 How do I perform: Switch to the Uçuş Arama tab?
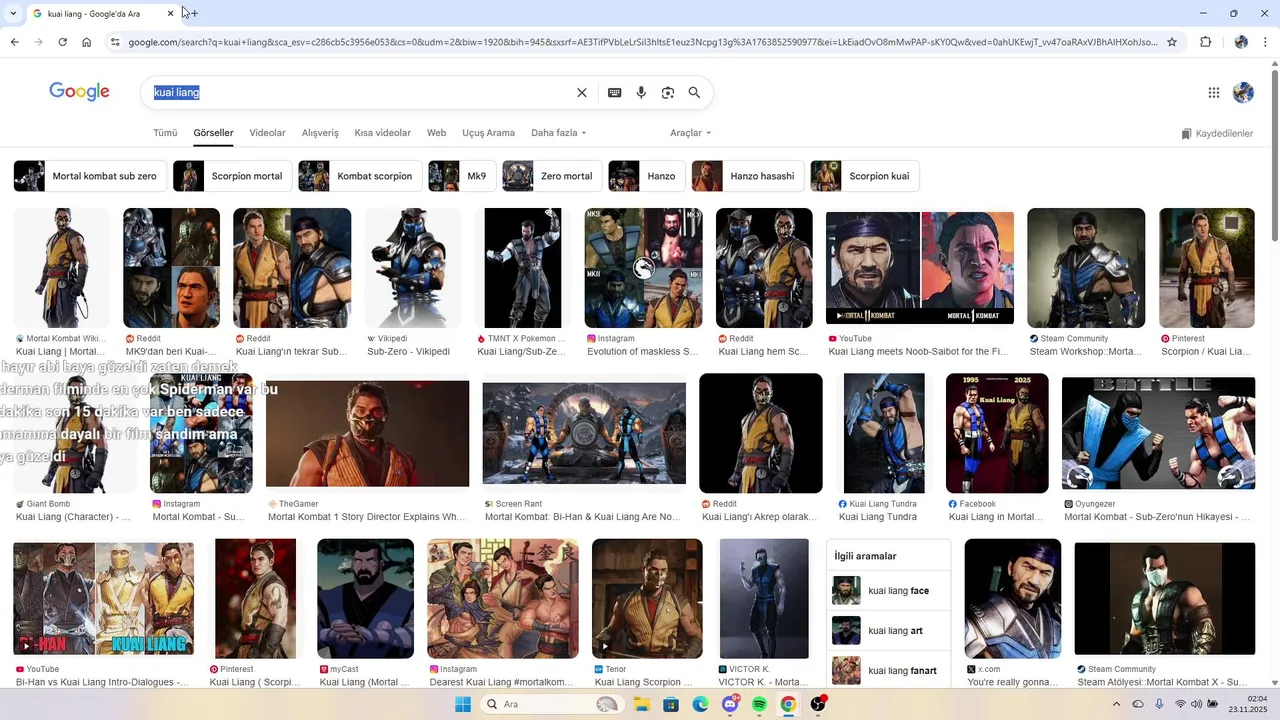pos(488,133)
